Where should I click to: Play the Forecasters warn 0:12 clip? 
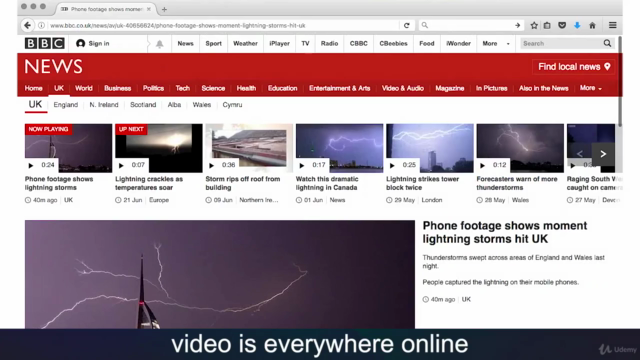coord(520,148)
